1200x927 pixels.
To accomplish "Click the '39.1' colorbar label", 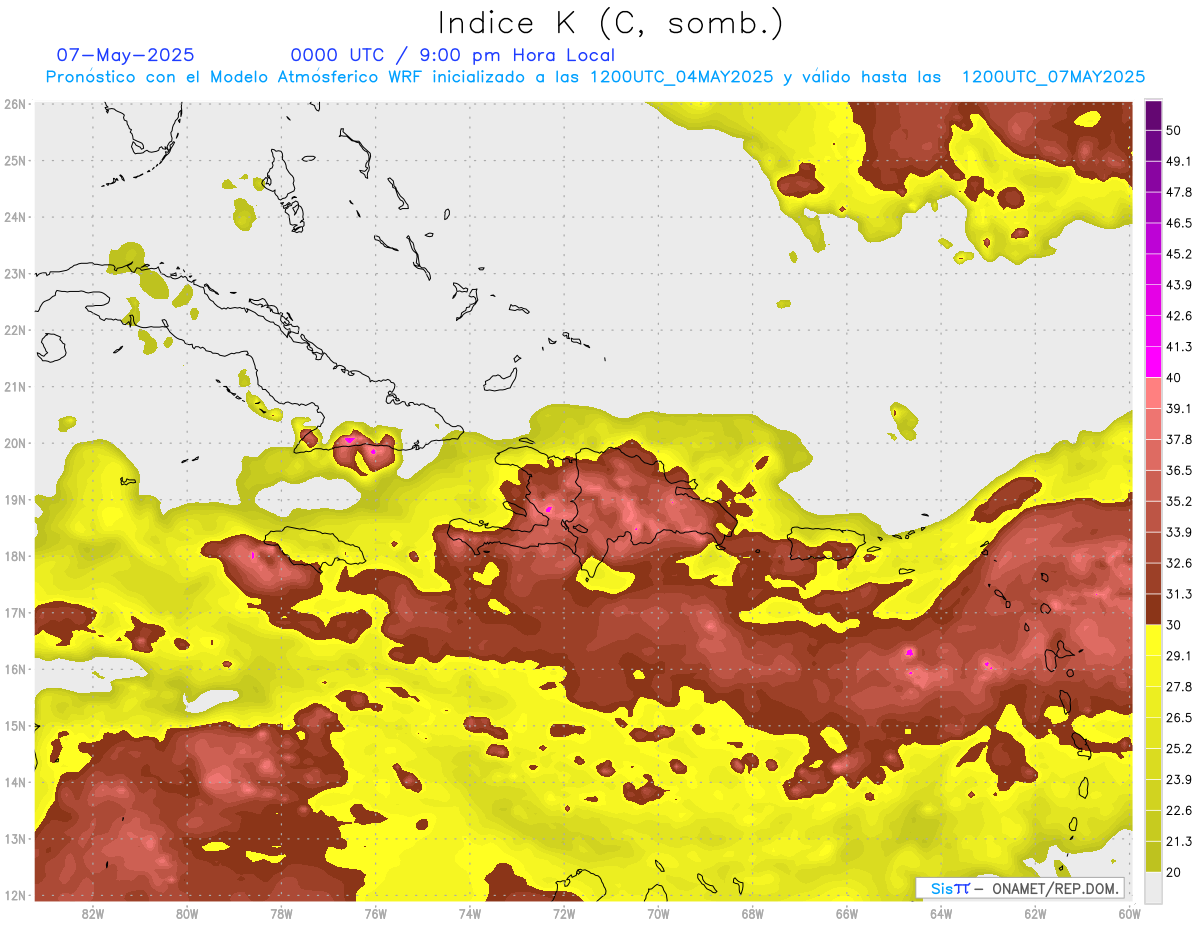I will pos(1179,408).
